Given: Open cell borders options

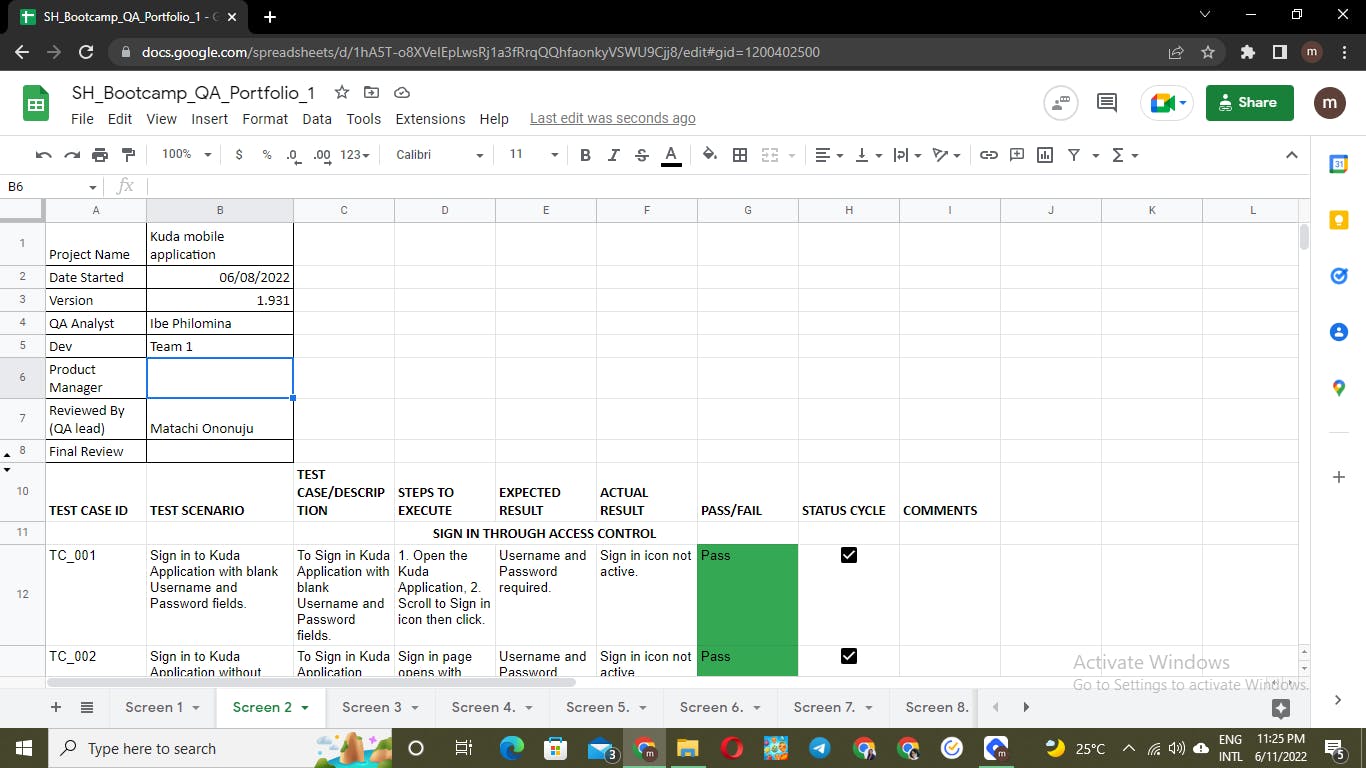Looking at the screenshot, I should [740, 155].
